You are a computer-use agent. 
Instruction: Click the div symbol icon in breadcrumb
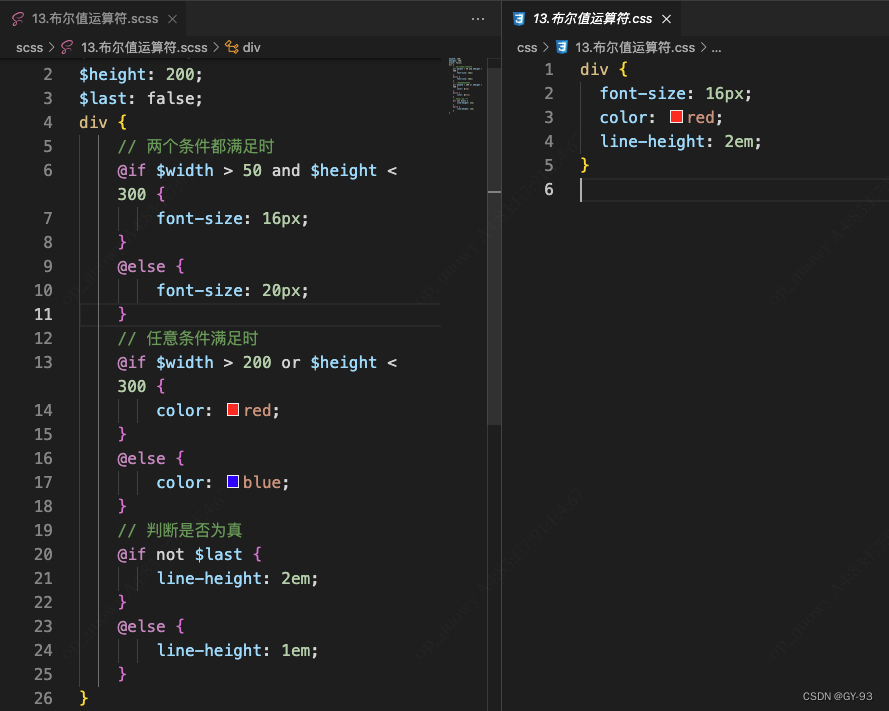coord(231,47)
